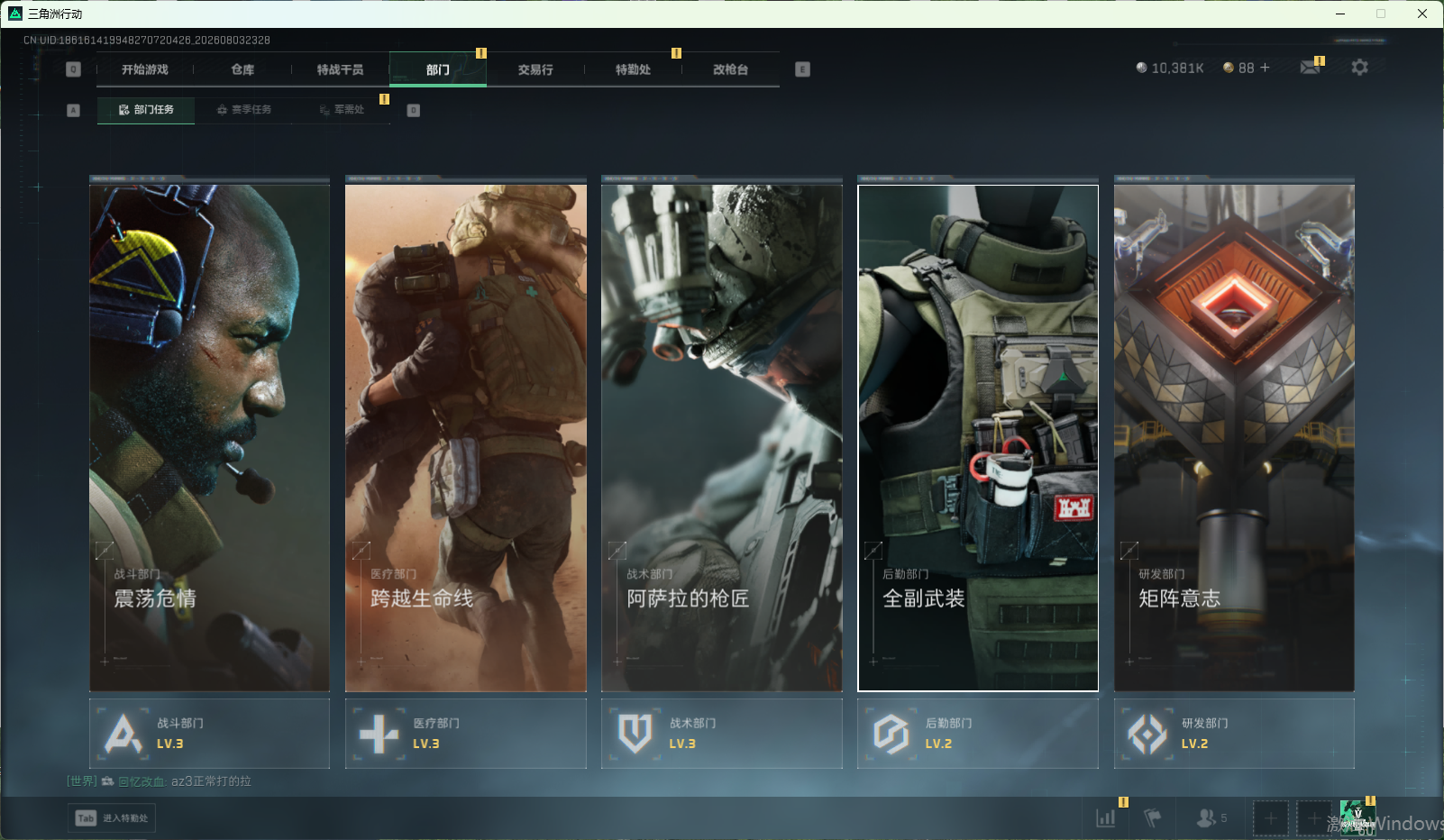The width and height of the screenshot is (1444, 840).
Task: Select the 部门 tab
Action: pyautogui.click(x=438, y=69)
